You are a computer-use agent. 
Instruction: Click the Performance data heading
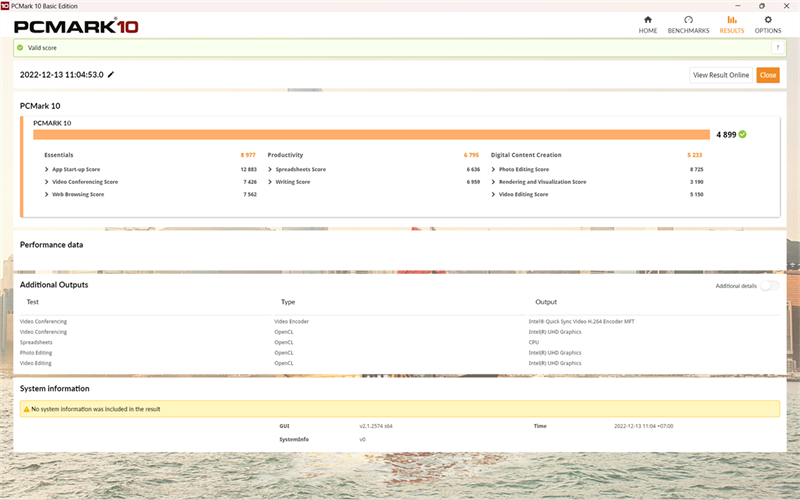52,245
